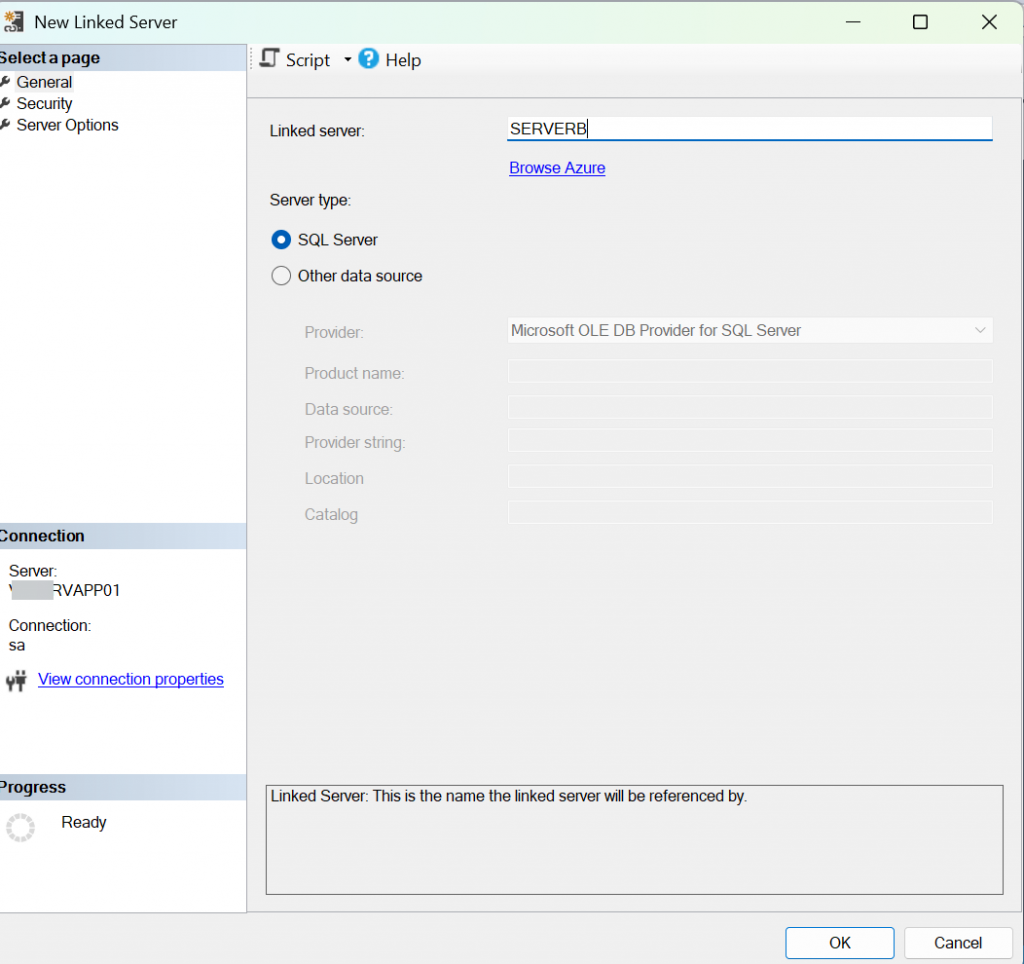Open the Security page
The image size is (1024, 964).
tap(44, 103)
